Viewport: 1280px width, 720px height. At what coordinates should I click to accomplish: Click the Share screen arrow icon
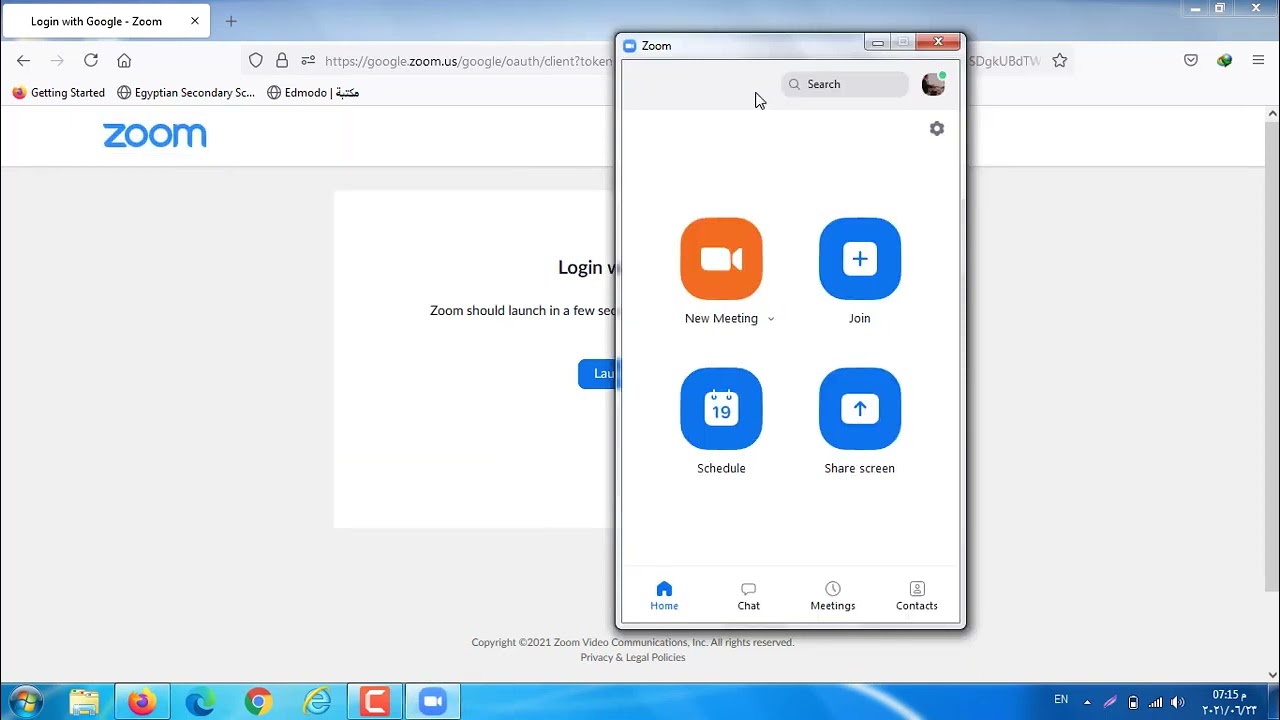tap(860, 409)
